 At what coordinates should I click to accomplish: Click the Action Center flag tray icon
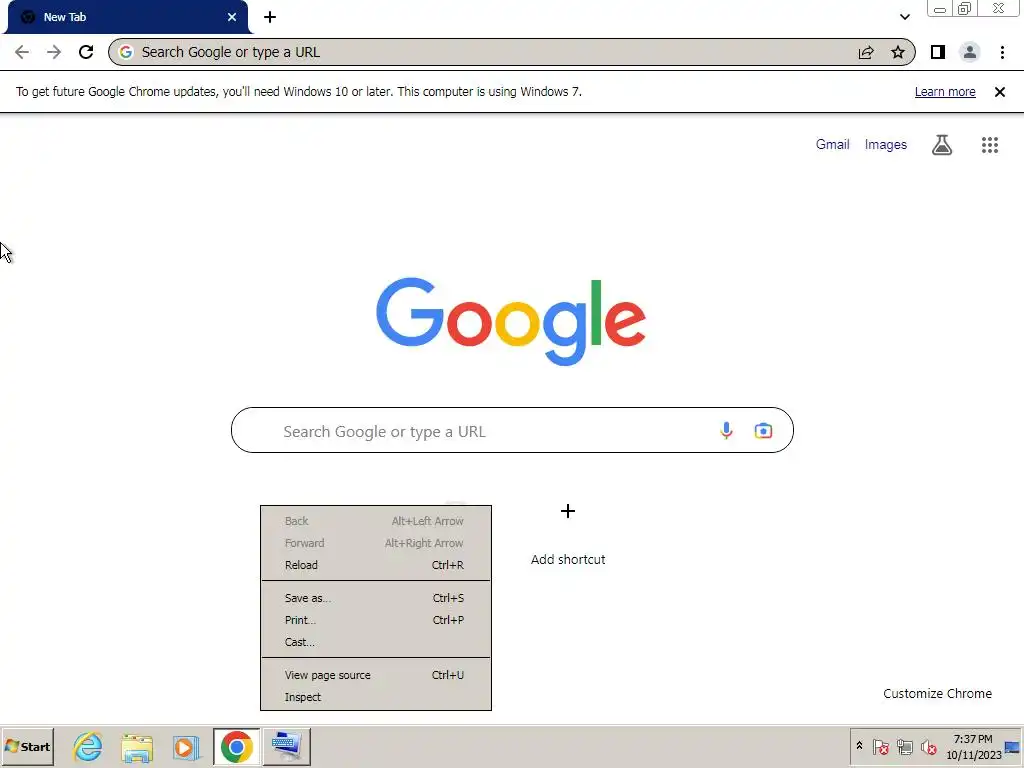click(880, 746)
